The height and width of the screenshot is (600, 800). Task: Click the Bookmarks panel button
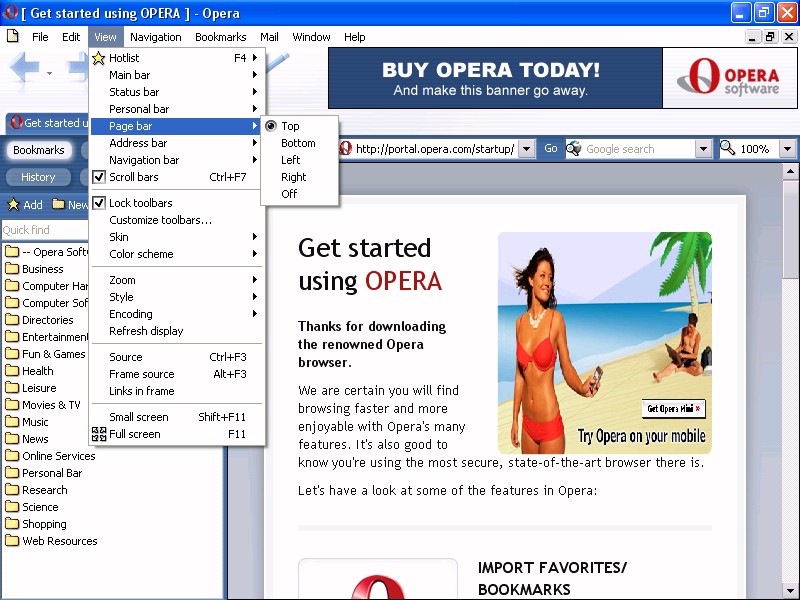click(x=39, y=150)
